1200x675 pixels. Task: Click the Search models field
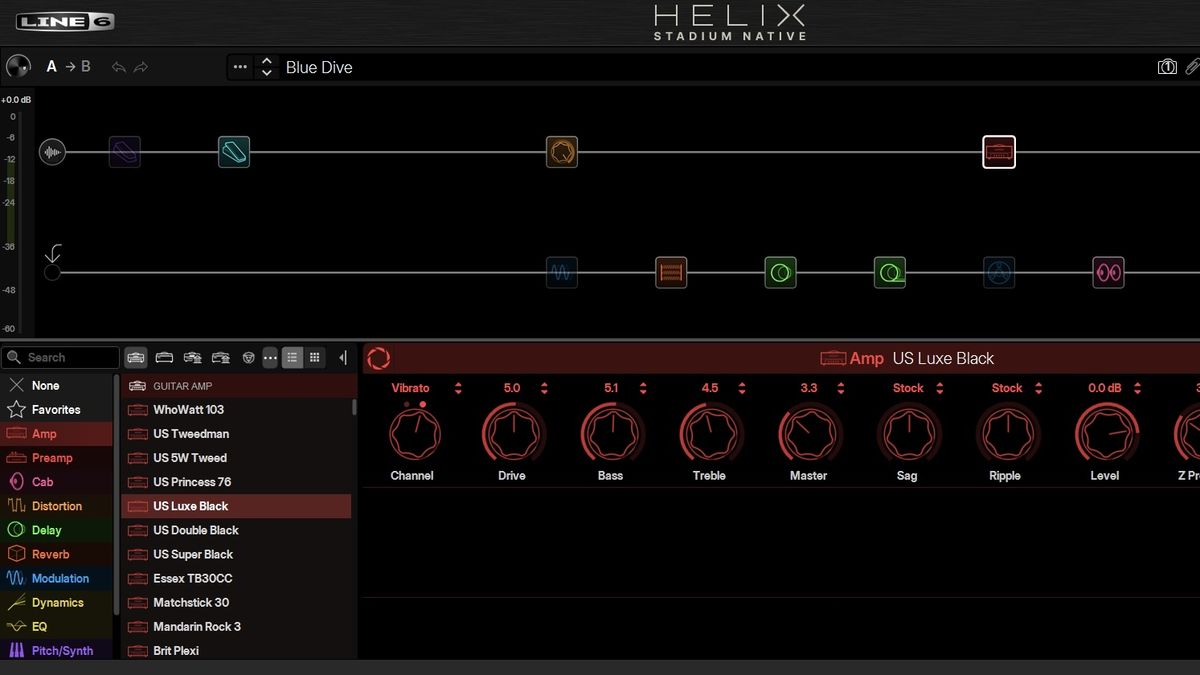(60, 357)
